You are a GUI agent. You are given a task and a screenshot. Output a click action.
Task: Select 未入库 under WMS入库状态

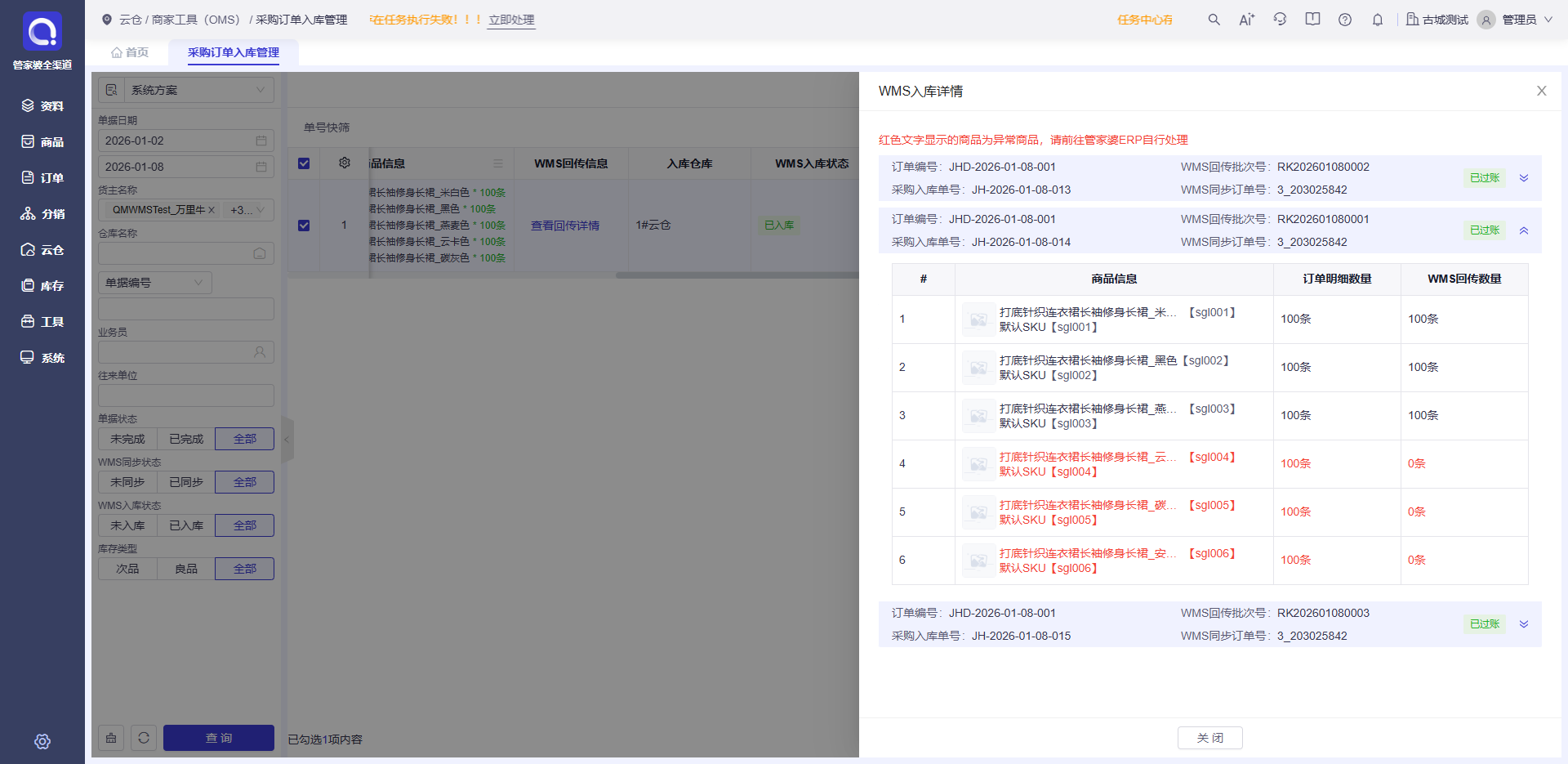127,525
